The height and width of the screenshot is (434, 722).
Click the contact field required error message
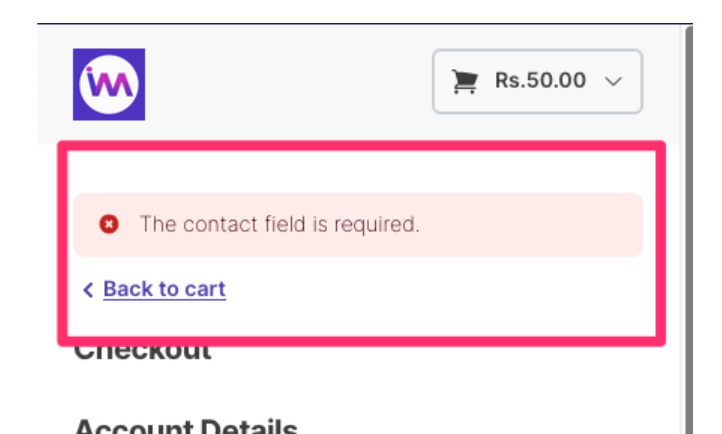(280, 224)
